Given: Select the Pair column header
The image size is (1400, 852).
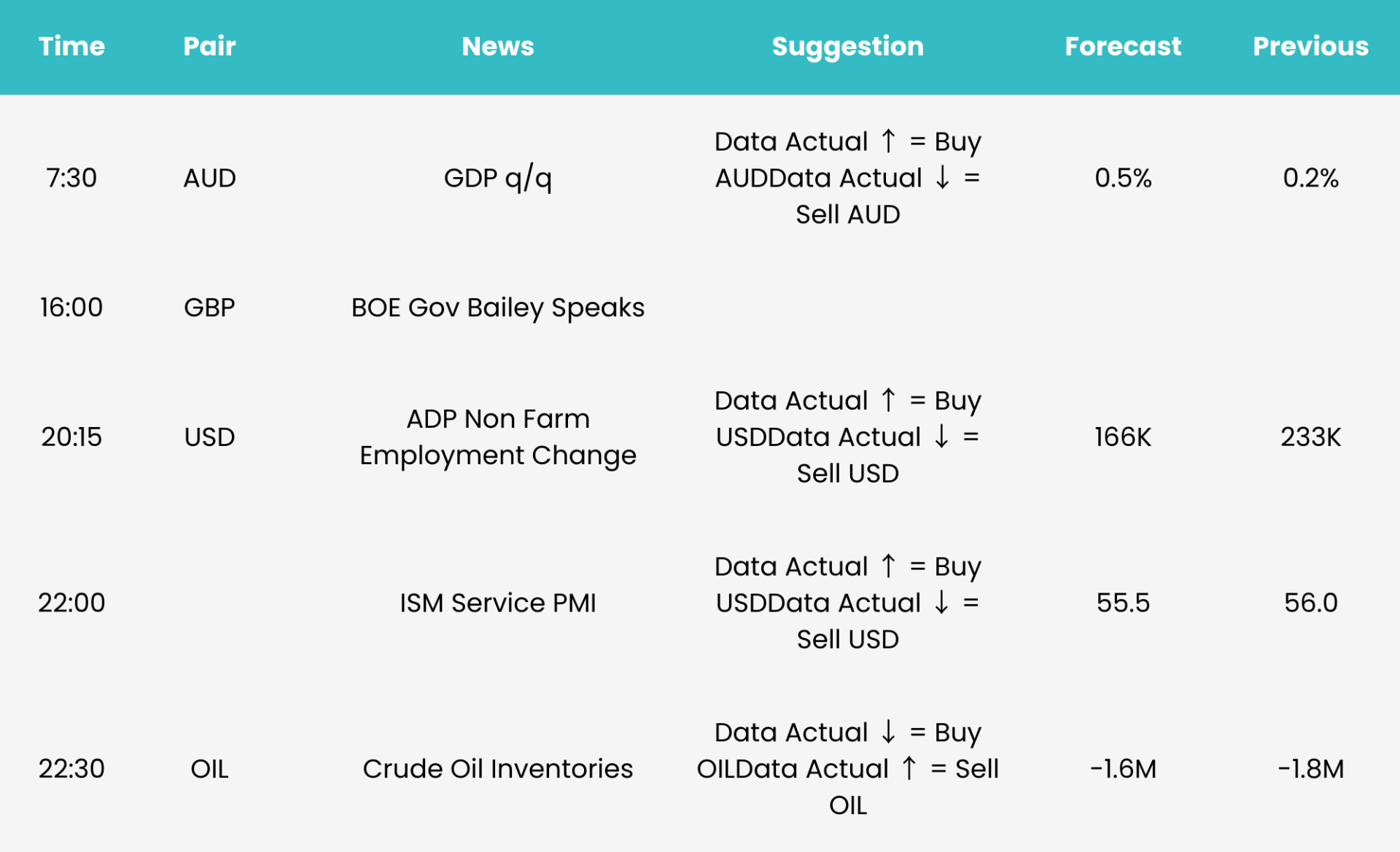Looking at the screenshot, I should [x=209, y=47].
